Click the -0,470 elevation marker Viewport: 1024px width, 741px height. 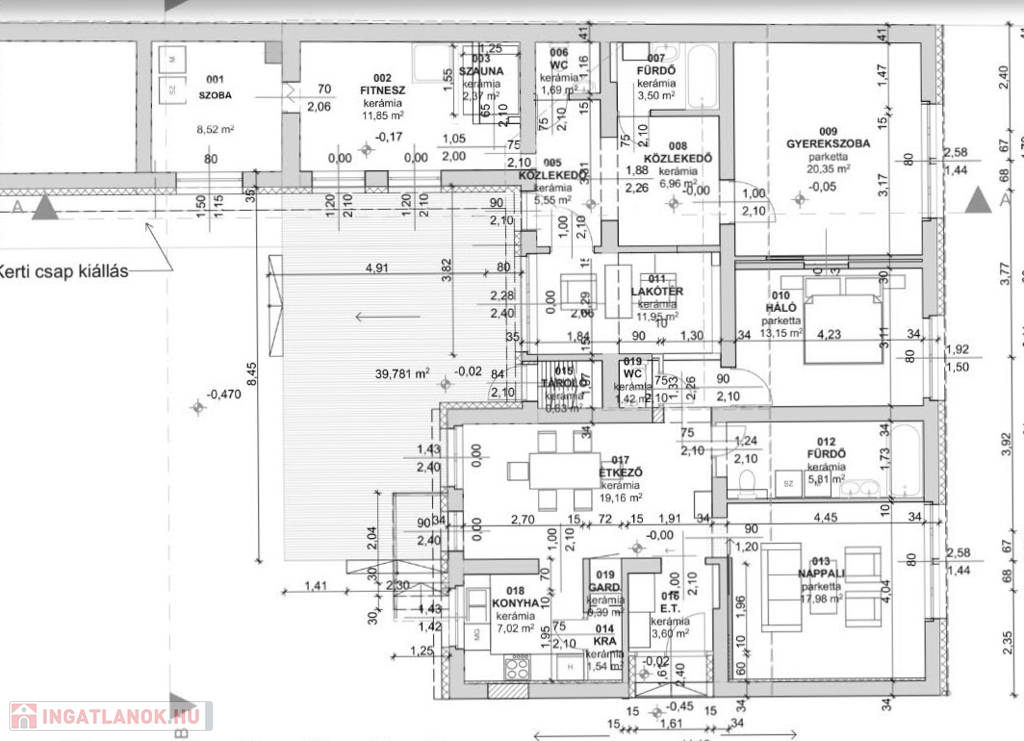point(224,394)
